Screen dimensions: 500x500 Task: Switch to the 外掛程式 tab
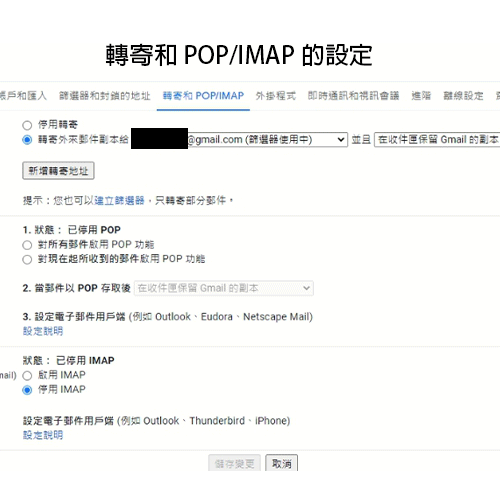click(x=276, y=96)
